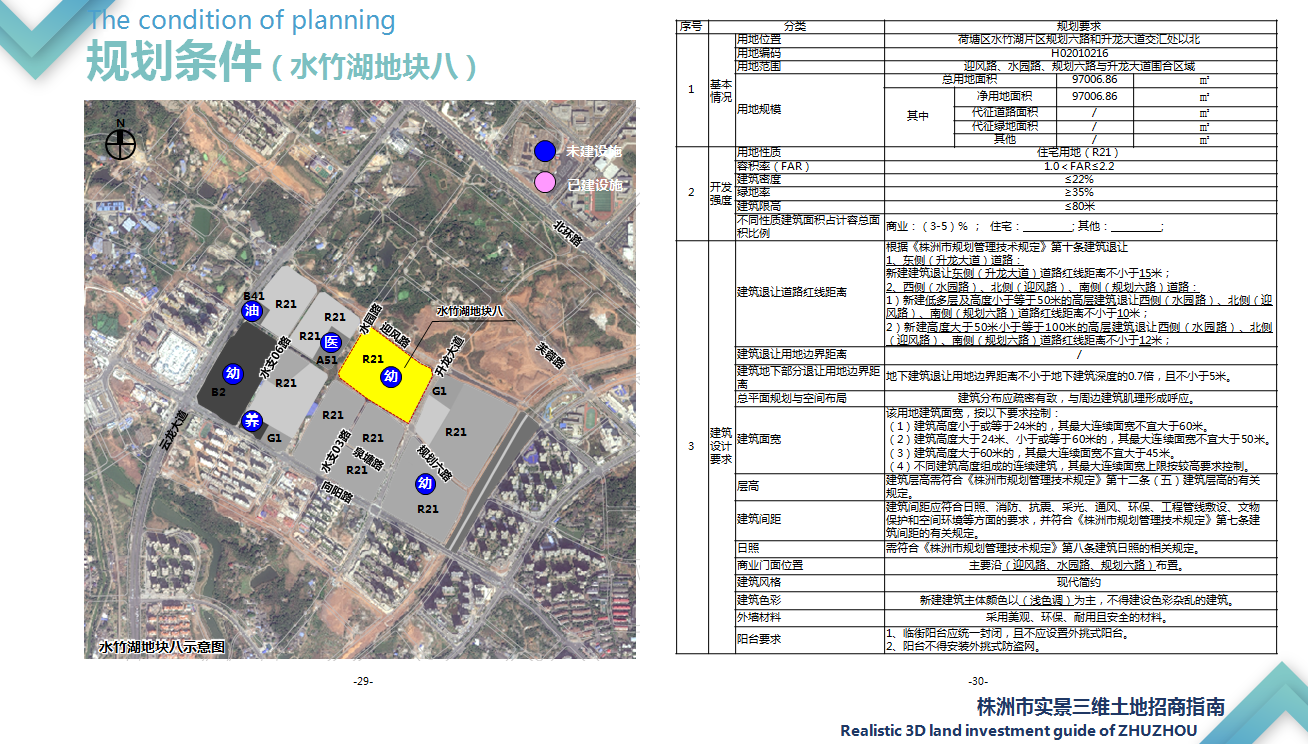Select the blue 油 gas station marker
The height and width of the screenshot is (744, 1308).
(252, 311)
